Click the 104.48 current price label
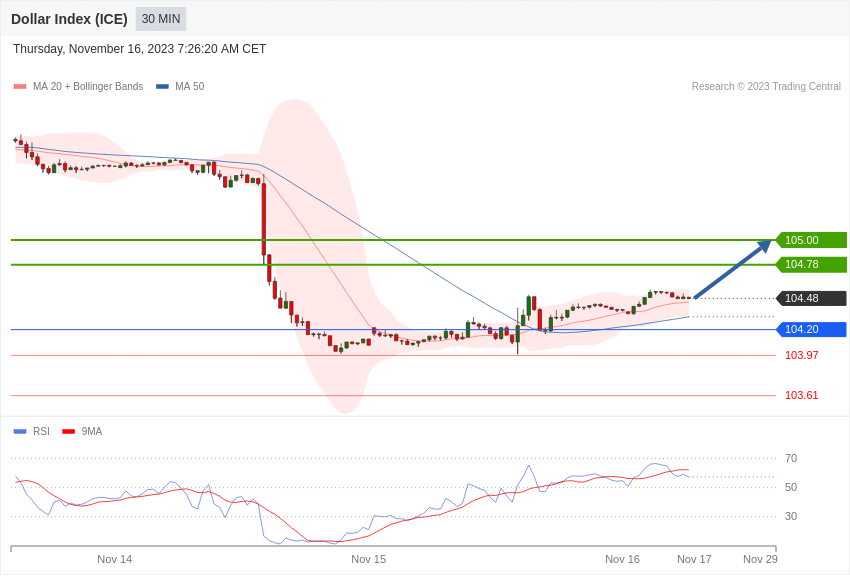850x576 pixels. (811, 298)
